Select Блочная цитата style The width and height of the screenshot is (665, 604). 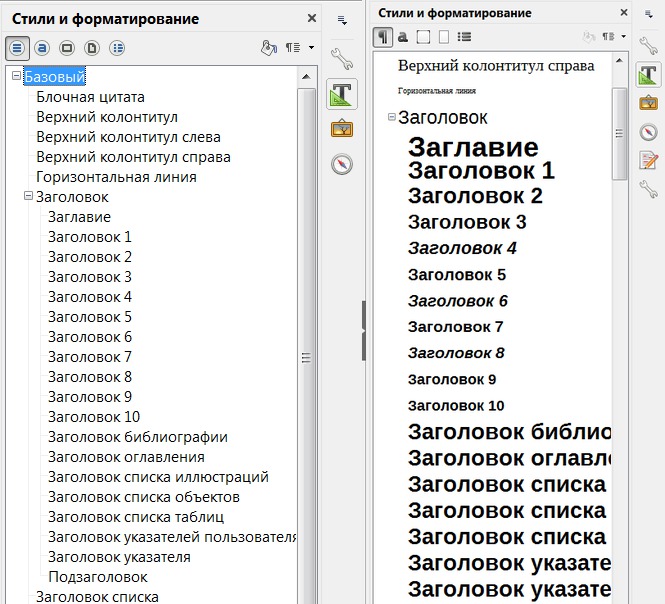pos(90,97)
